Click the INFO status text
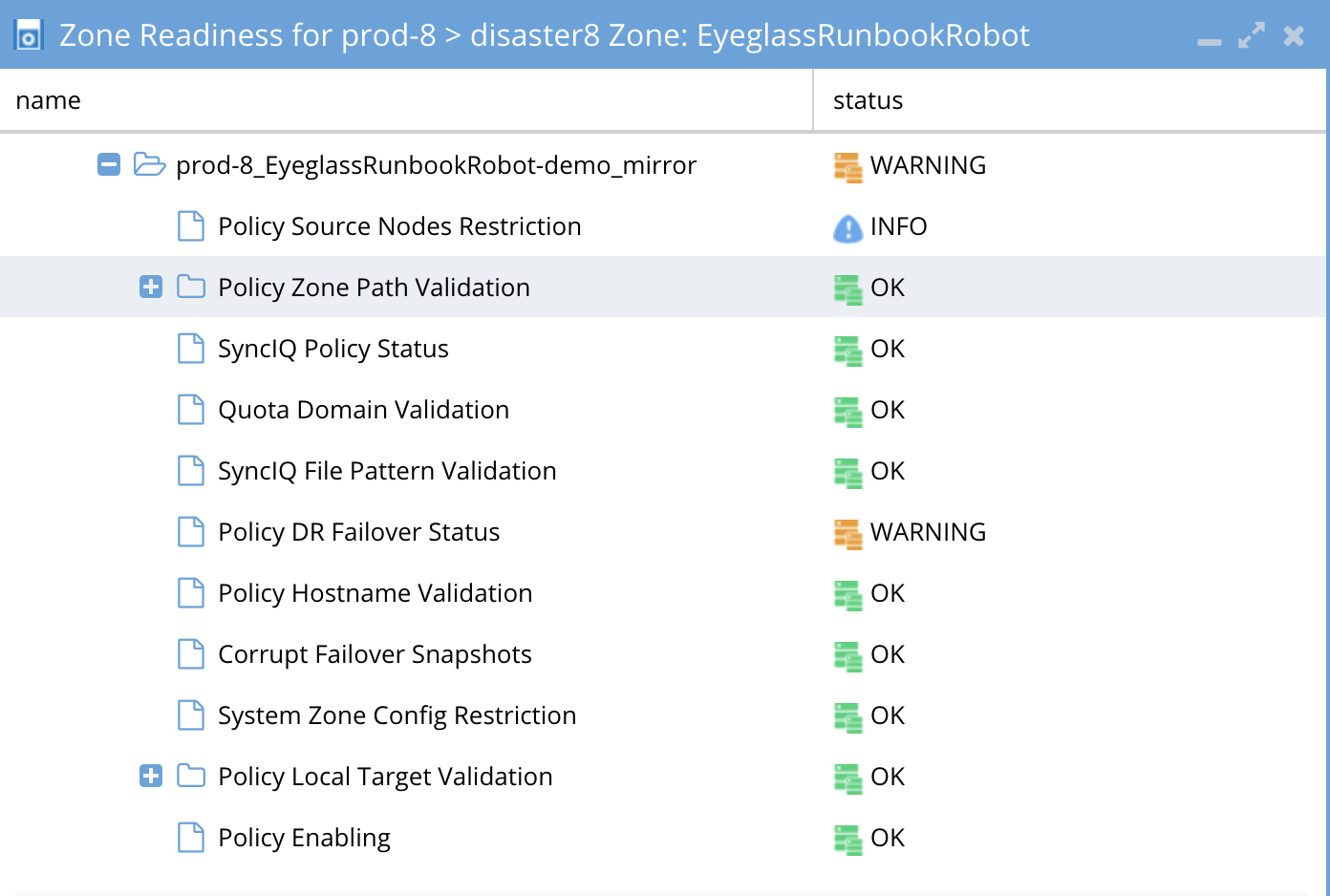Image resolution: width=1330 pixels, height=896 pixels. coord(898,226)
